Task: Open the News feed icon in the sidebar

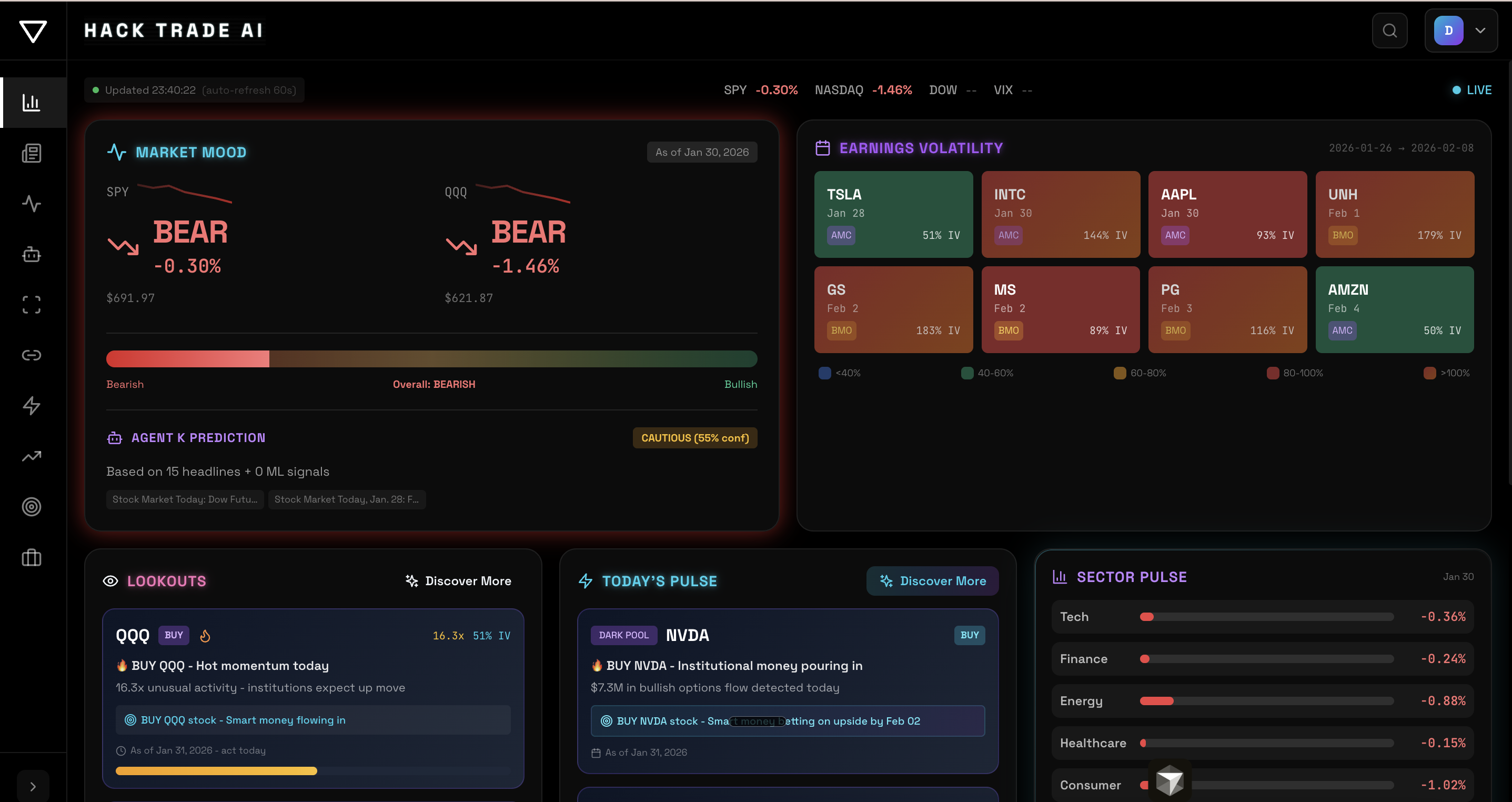Action: pyautogui.click(x=31, y=153)
